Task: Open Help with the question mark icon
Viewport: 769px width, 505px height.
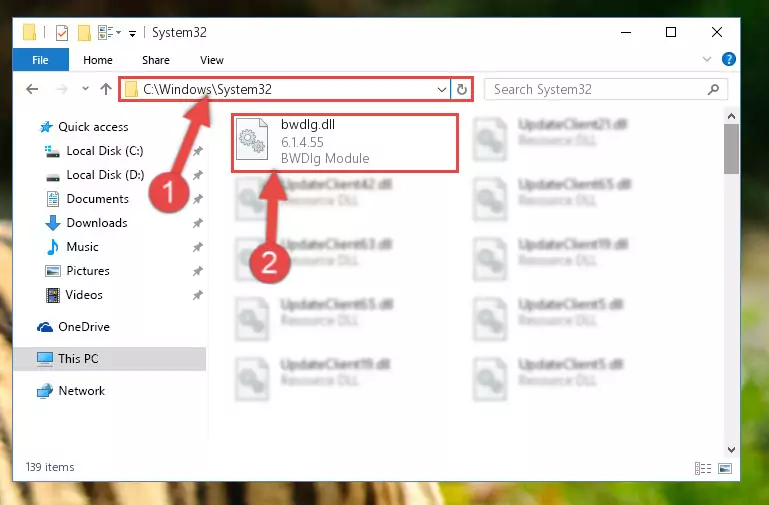Action: [728, 59]
